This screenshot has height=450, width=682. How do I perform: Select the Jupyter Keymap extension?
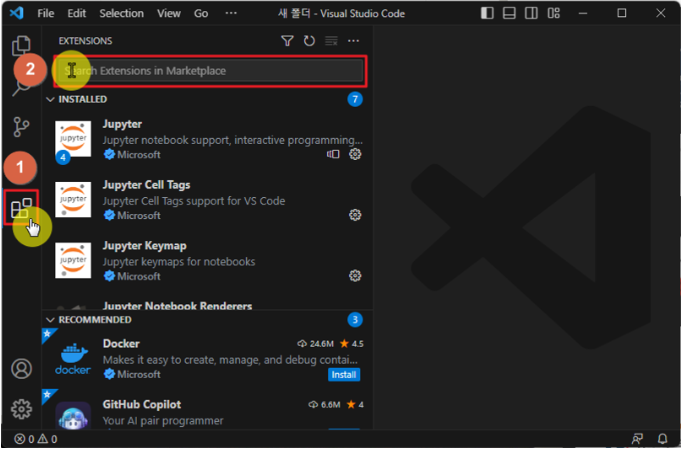[x=145, y=246]
